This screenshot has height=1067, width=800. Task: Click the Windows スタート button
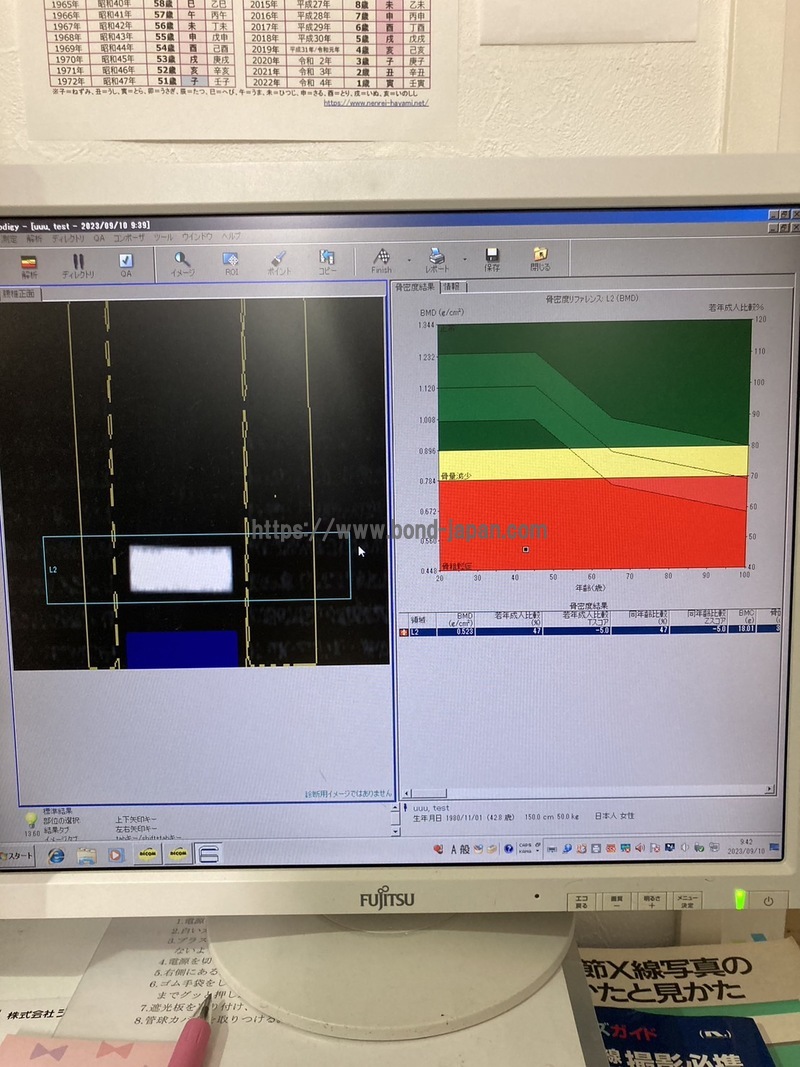[18, 856]
